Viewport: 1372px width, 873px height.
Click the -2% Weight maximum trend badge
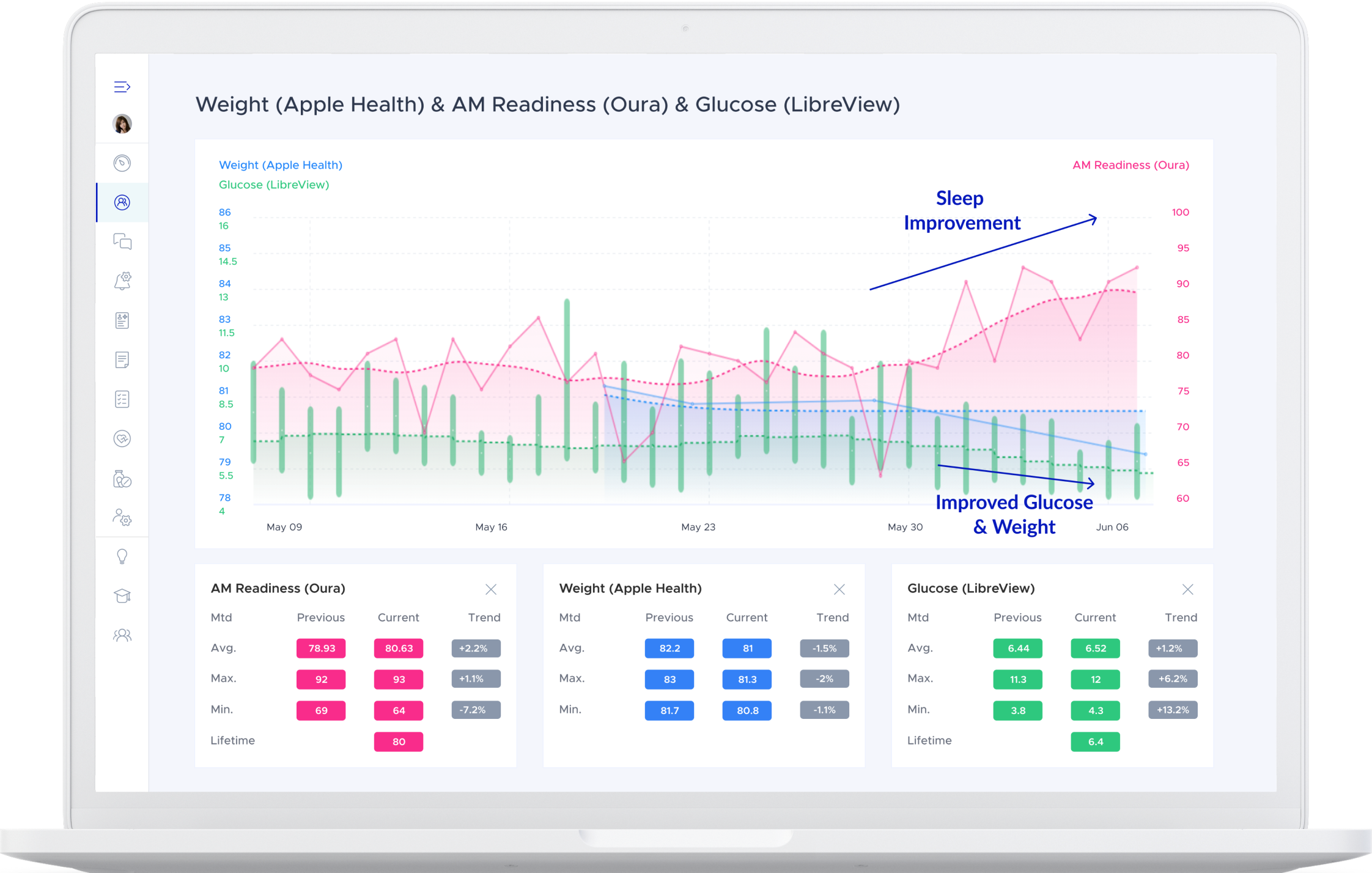825,679
